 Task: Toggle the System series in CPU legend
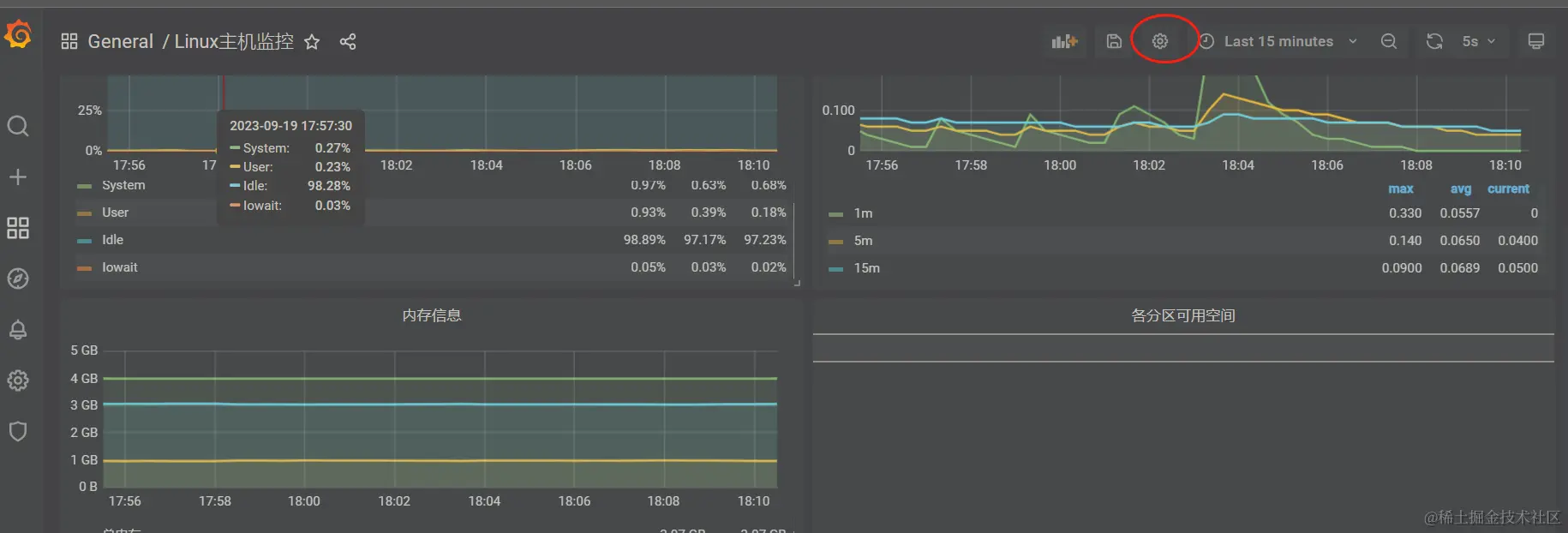(x=123, y=185)
